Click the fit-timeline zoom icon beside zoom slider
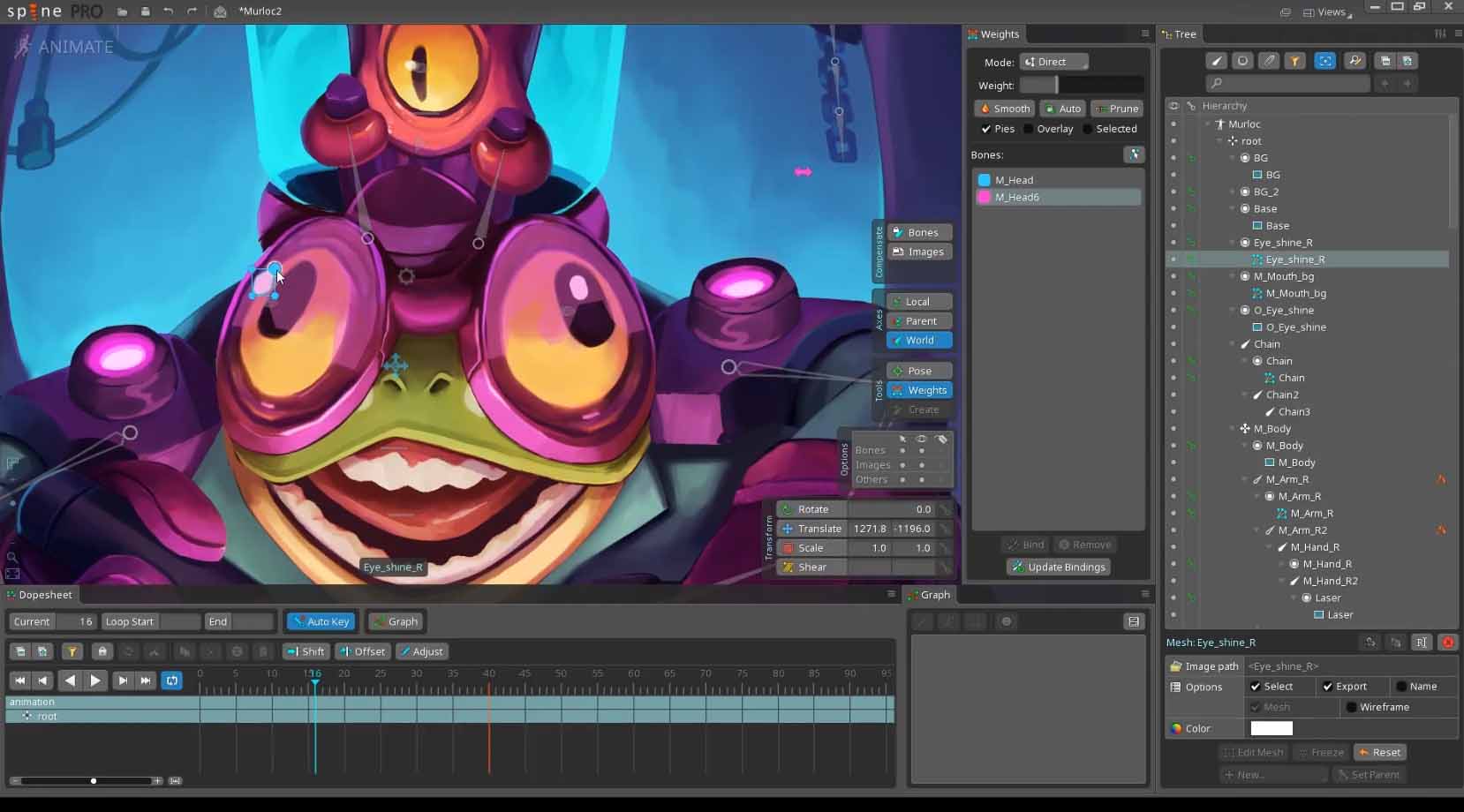 tap(175, 781)
